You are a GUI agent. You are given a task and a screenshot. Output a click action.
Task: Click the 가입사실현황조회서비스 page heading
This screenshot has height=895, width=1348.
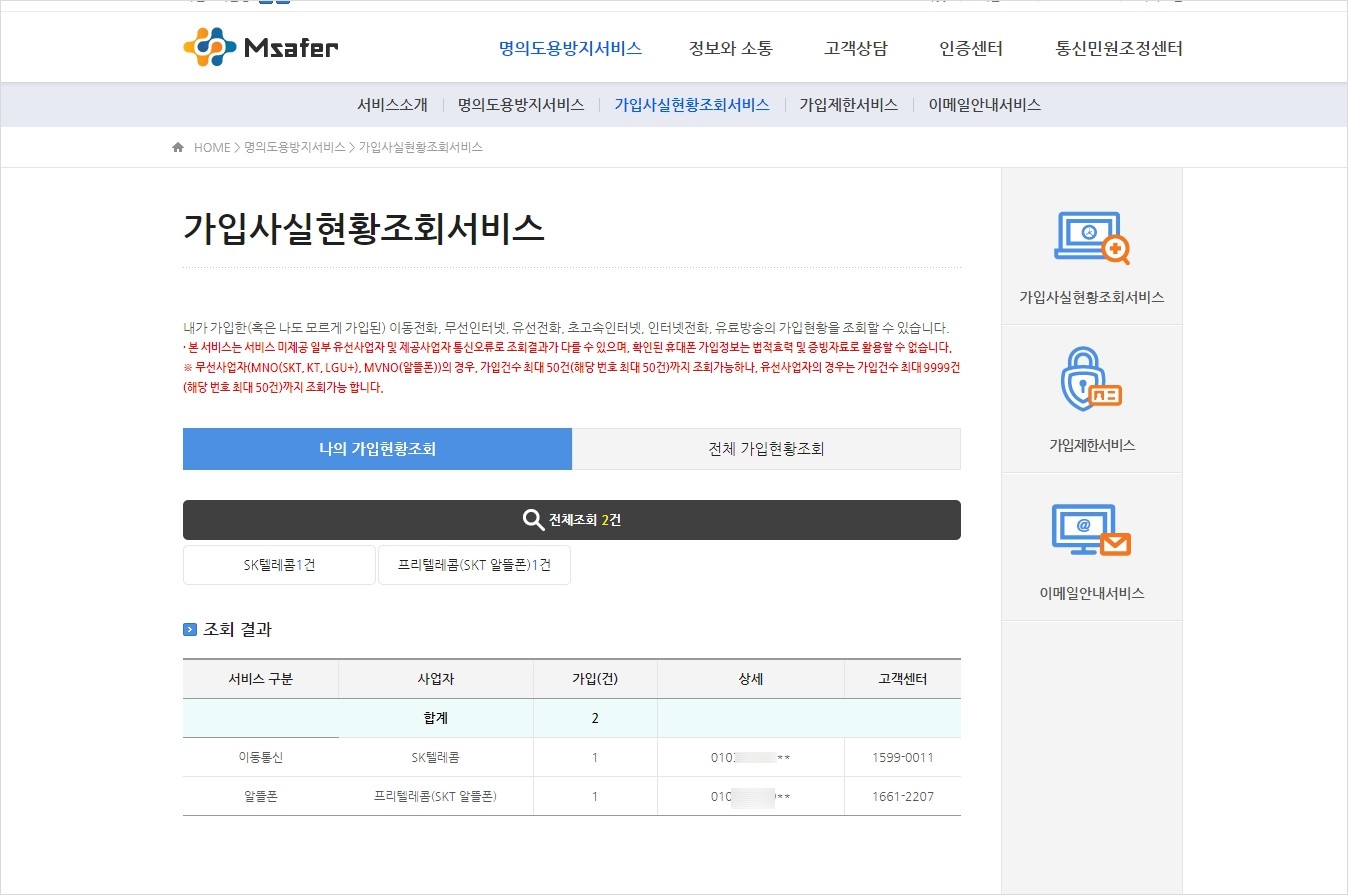click(364, 228)
